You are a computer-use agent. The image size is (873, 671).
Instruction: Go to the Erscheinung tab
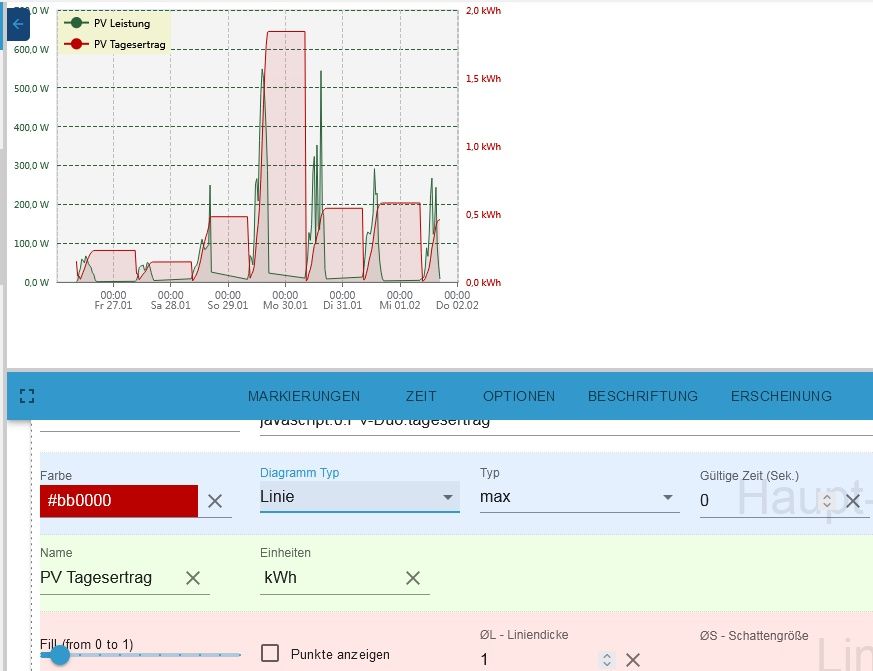[781, 396]
